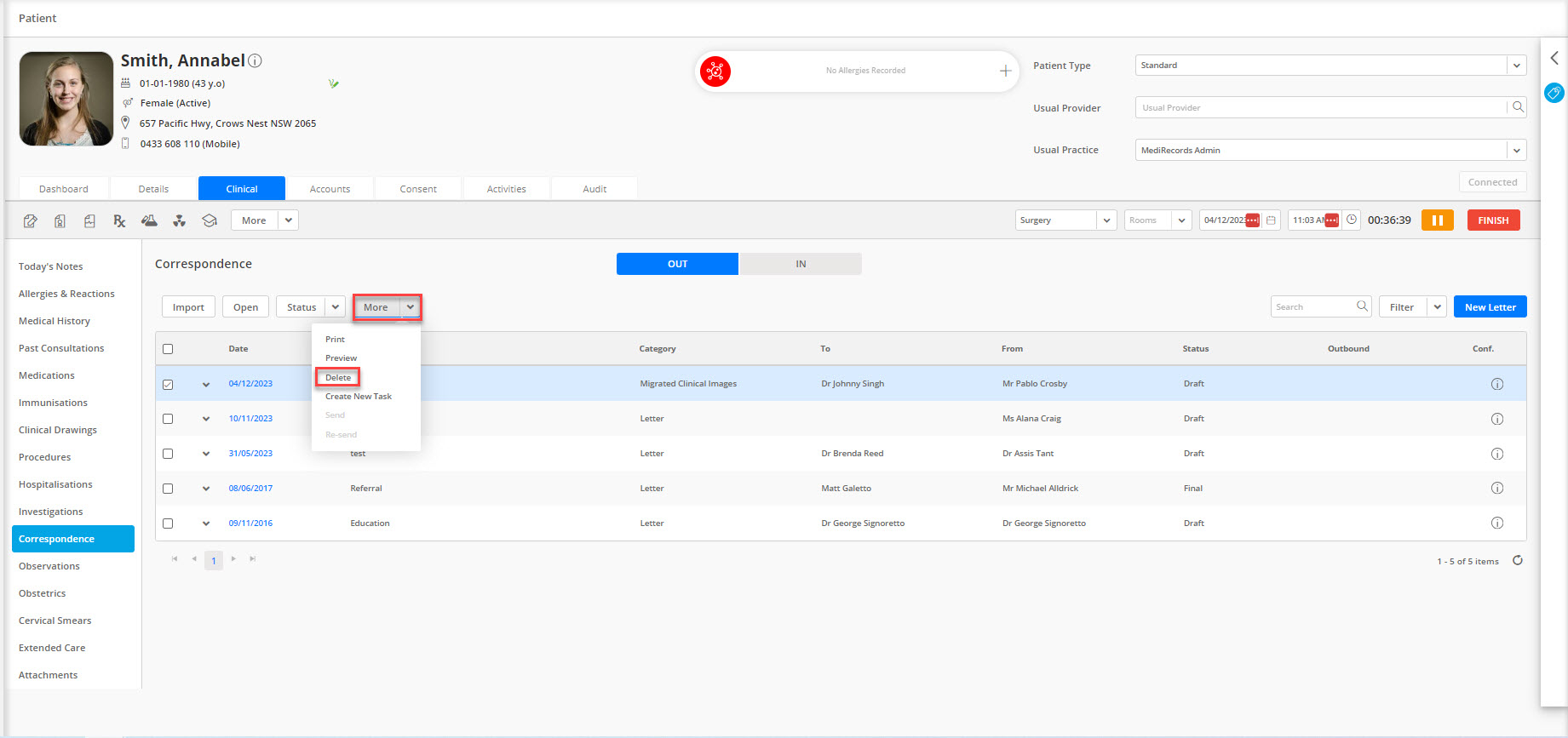This screenshot has height=738, width=1568.
Task: Switch correspondence to IN
Action: coord(801,264)
